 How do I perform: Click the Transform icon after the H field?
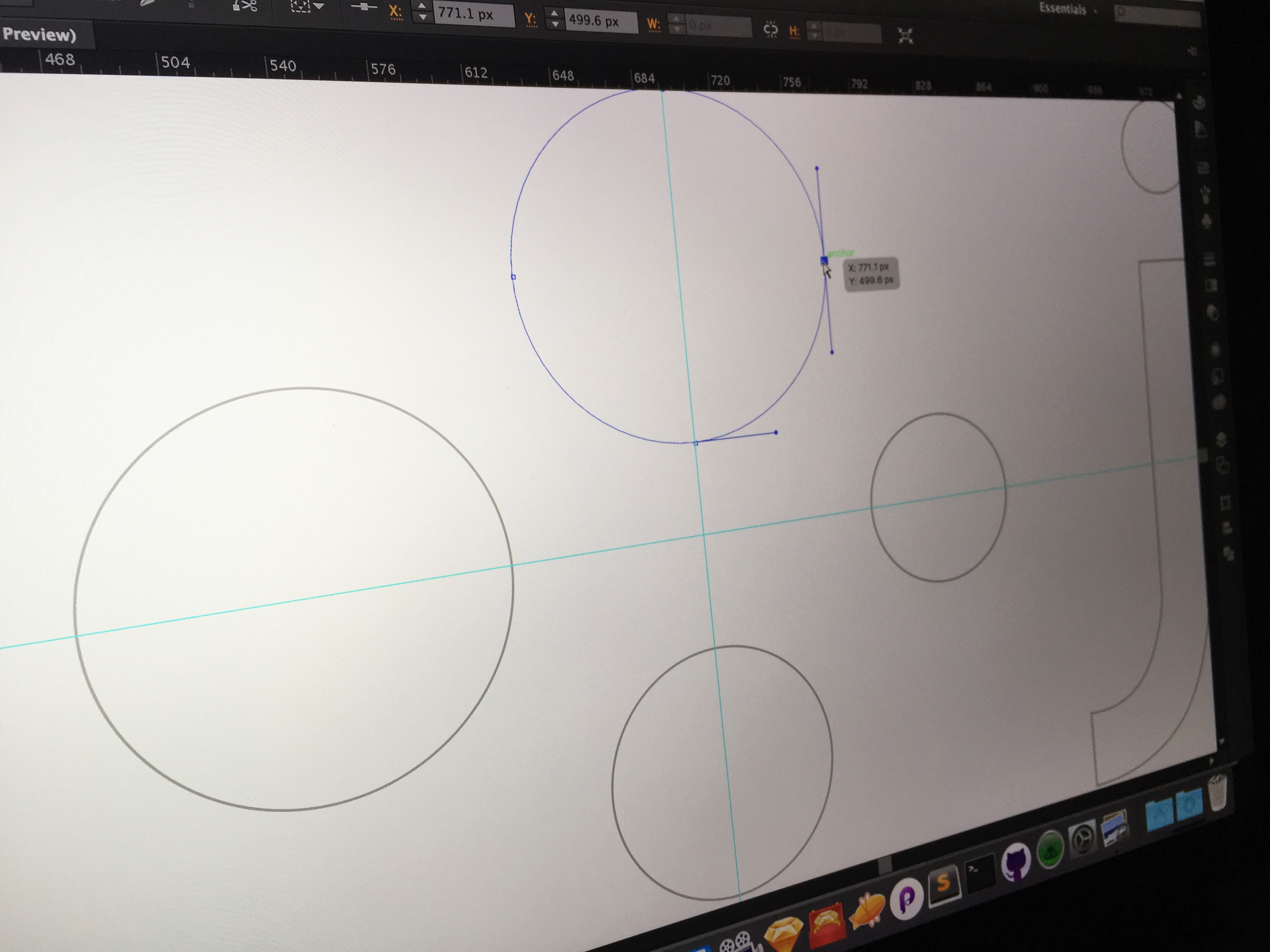(905, 36)
